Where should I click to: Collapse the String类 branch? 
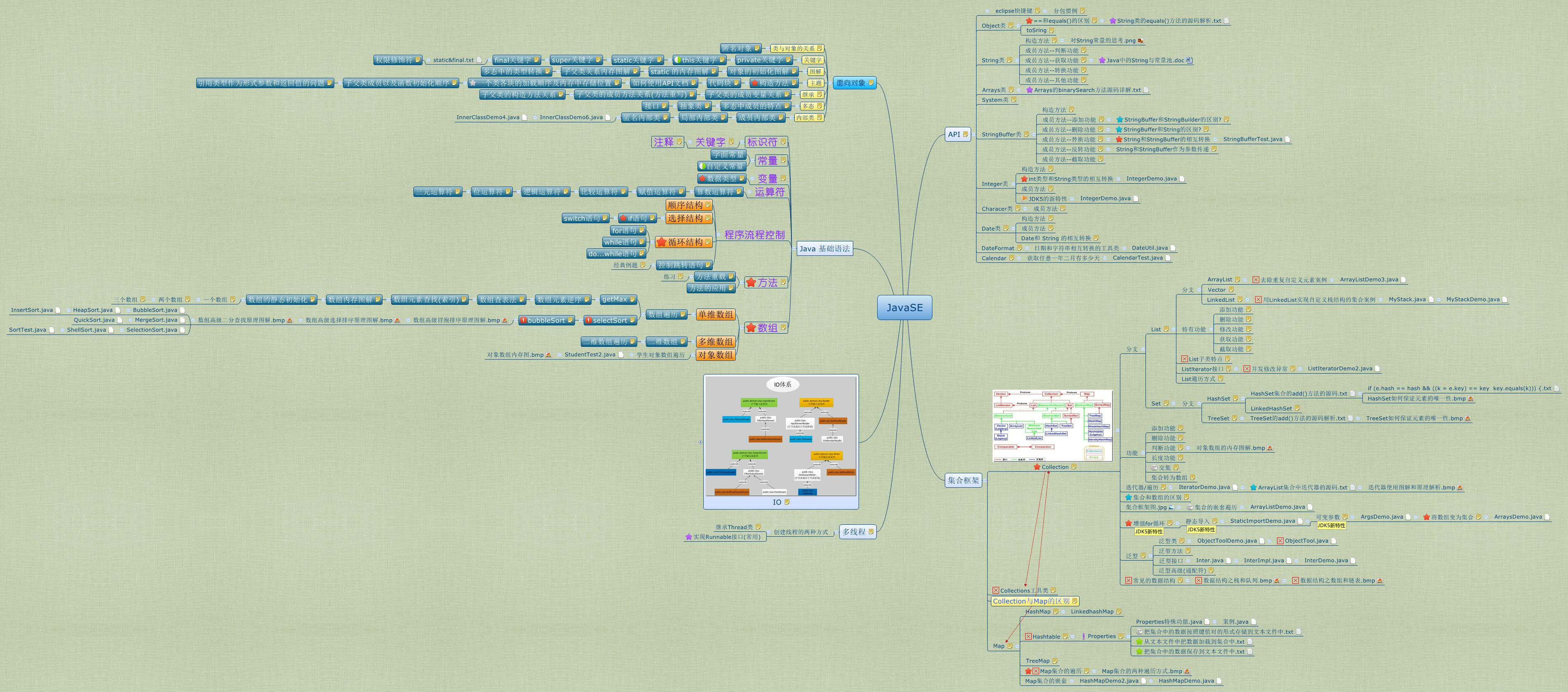(x=1018, y=60)
